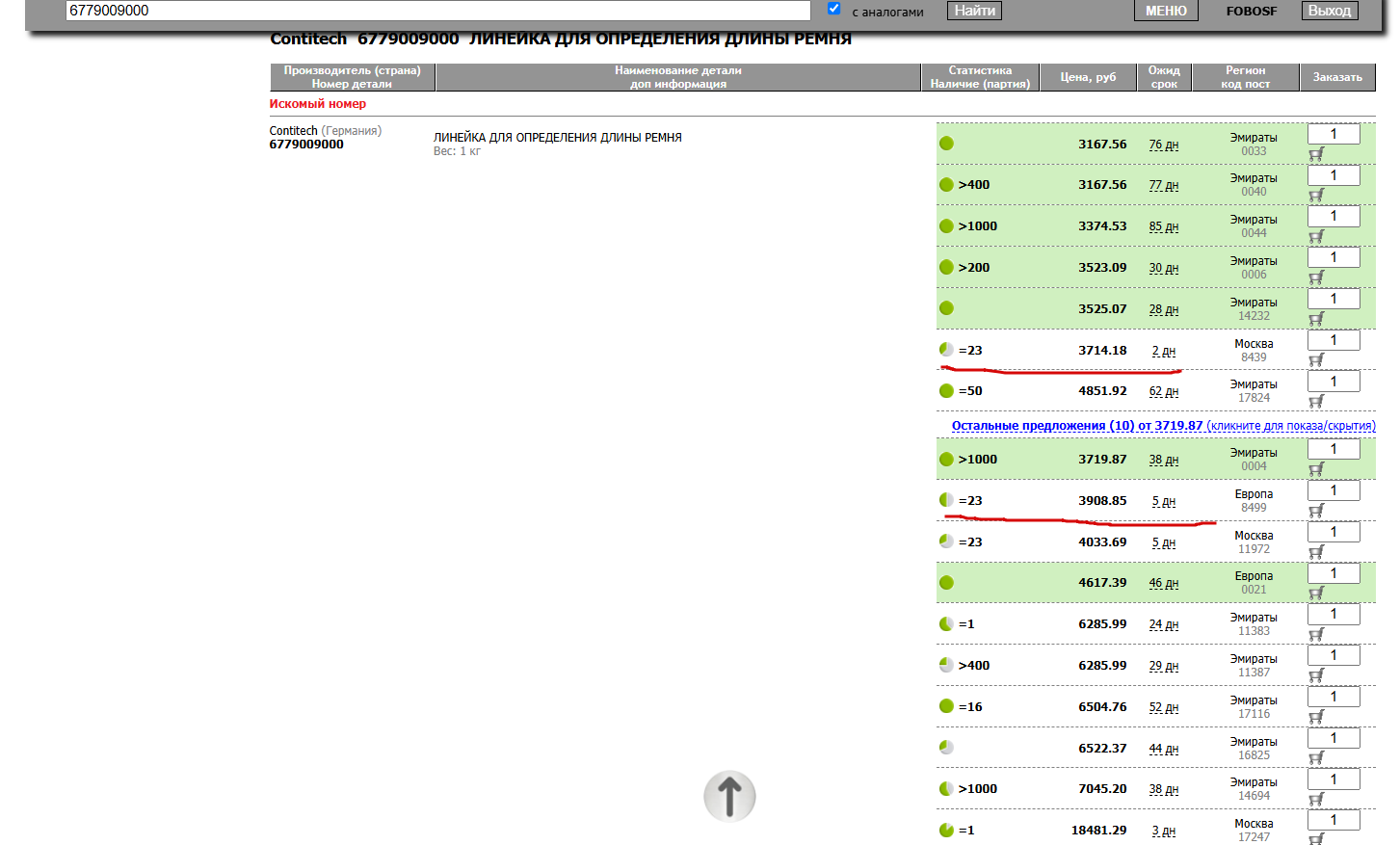Expand the 'Остальные предложения (10)' link
Viewport: 1400px width, 845px height.
click(x=1163, y=426)
